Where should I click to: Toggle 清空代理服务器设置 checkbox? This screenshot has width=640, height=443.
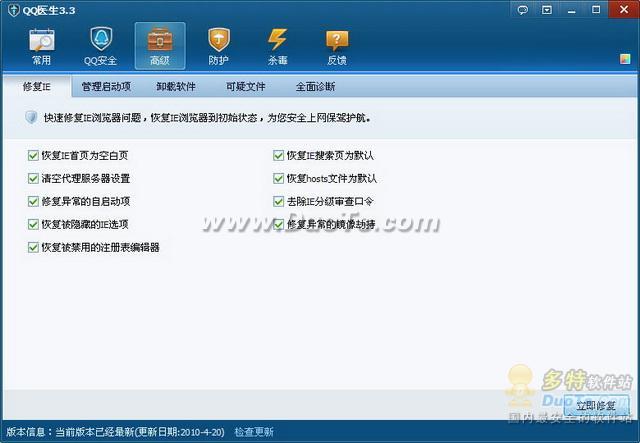coord(34,179)
